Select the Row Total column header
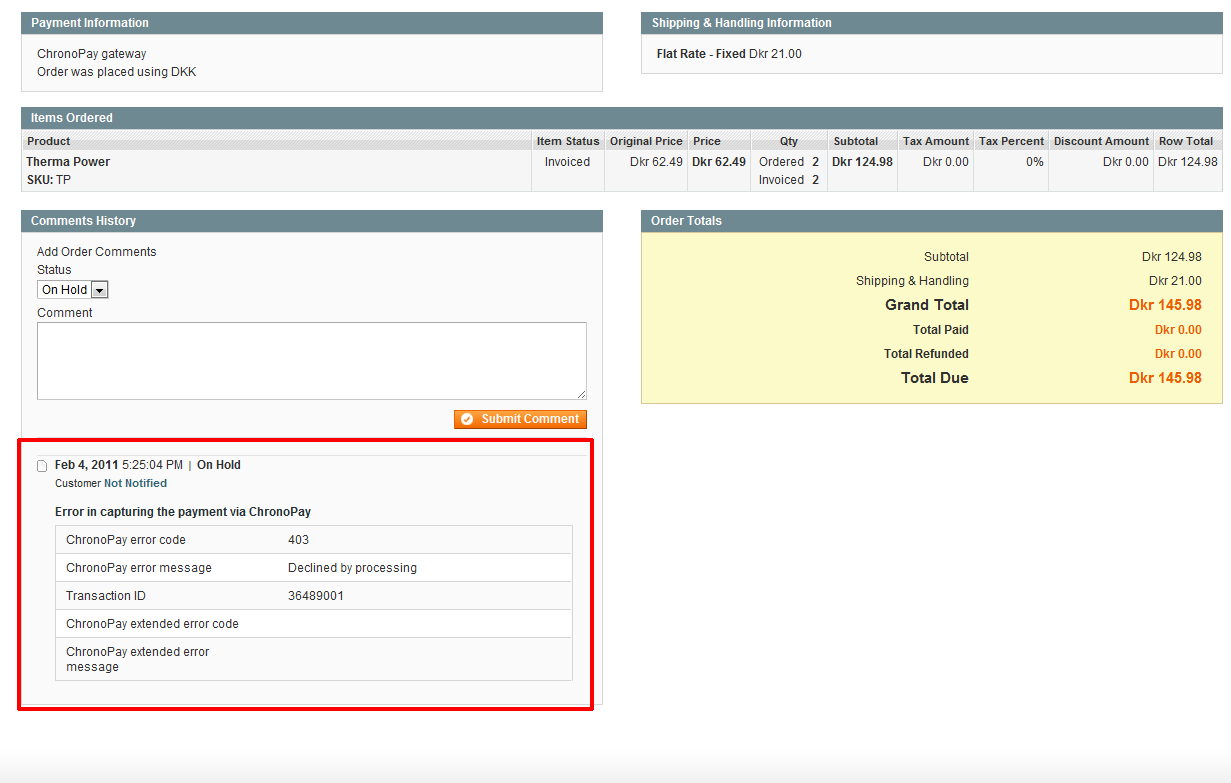 (1186, 141)
